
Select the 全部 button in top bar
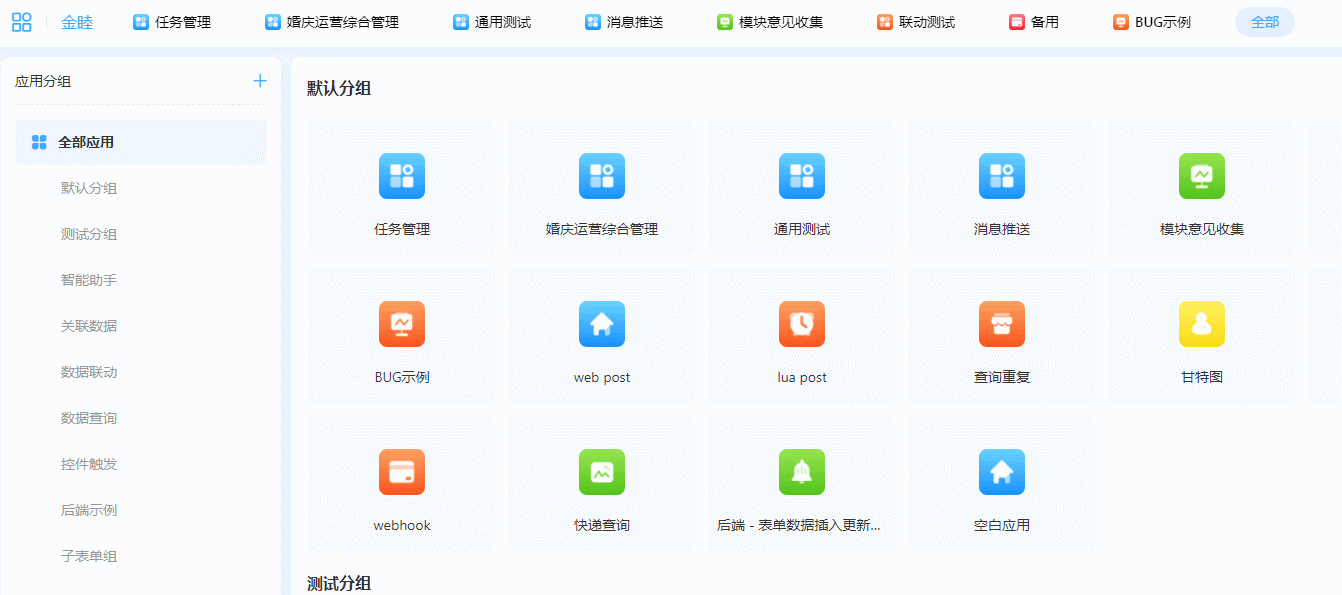point(1264,22)
